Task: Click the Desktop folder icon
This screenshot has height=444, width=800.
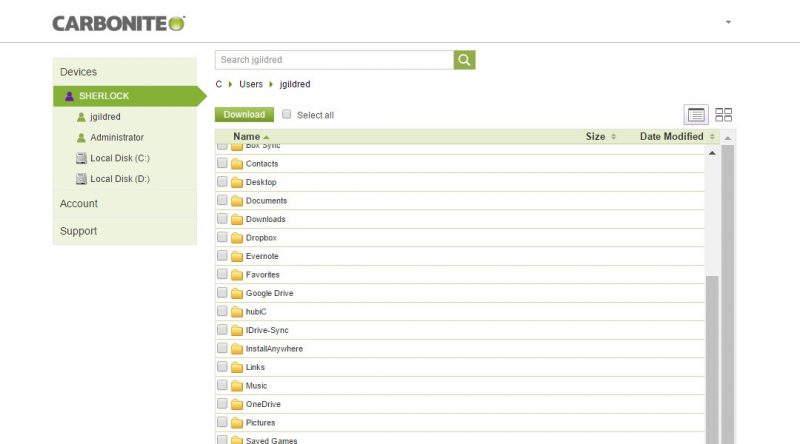Action: coord(237,182)
